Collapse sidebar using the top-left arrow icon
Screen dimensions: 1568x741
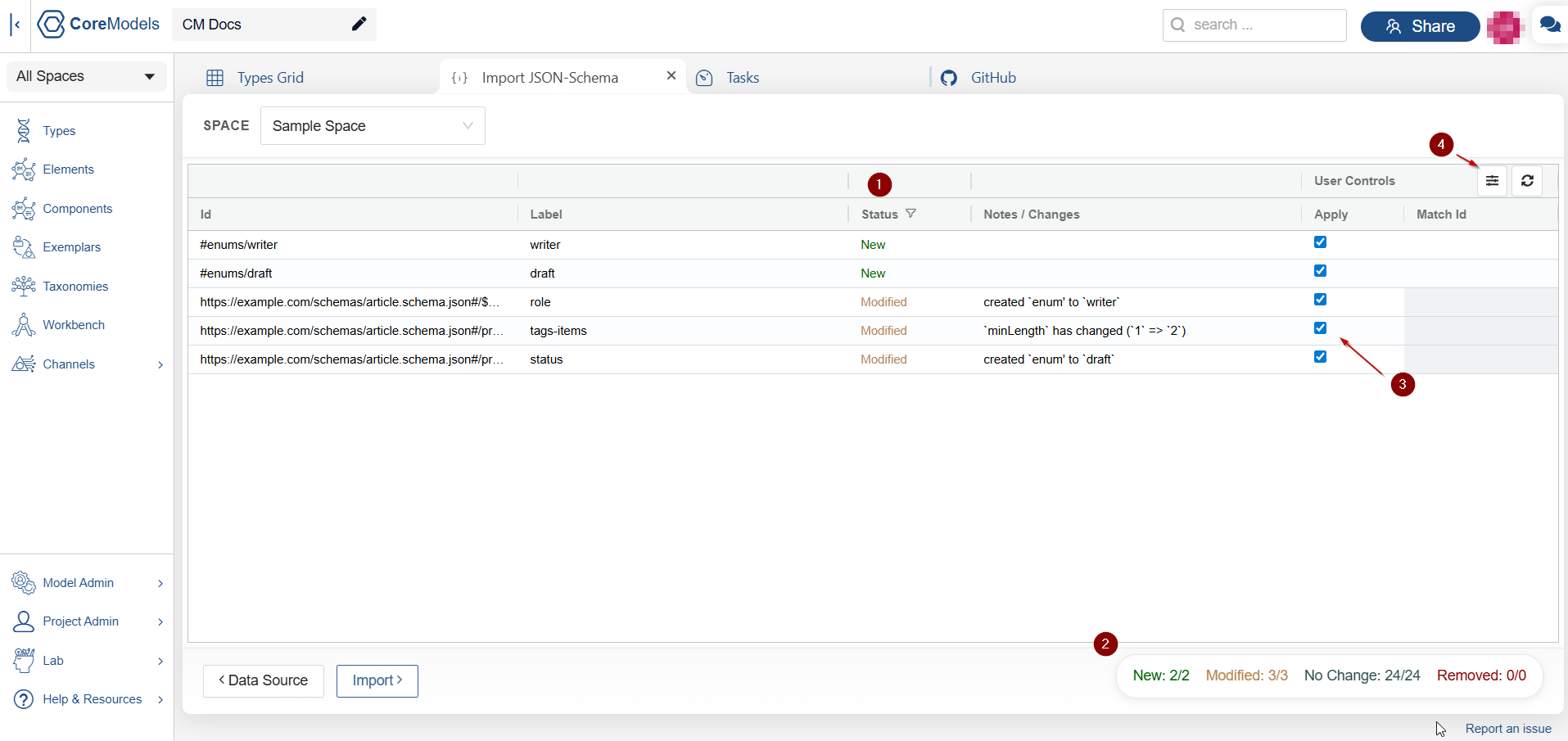16,25
